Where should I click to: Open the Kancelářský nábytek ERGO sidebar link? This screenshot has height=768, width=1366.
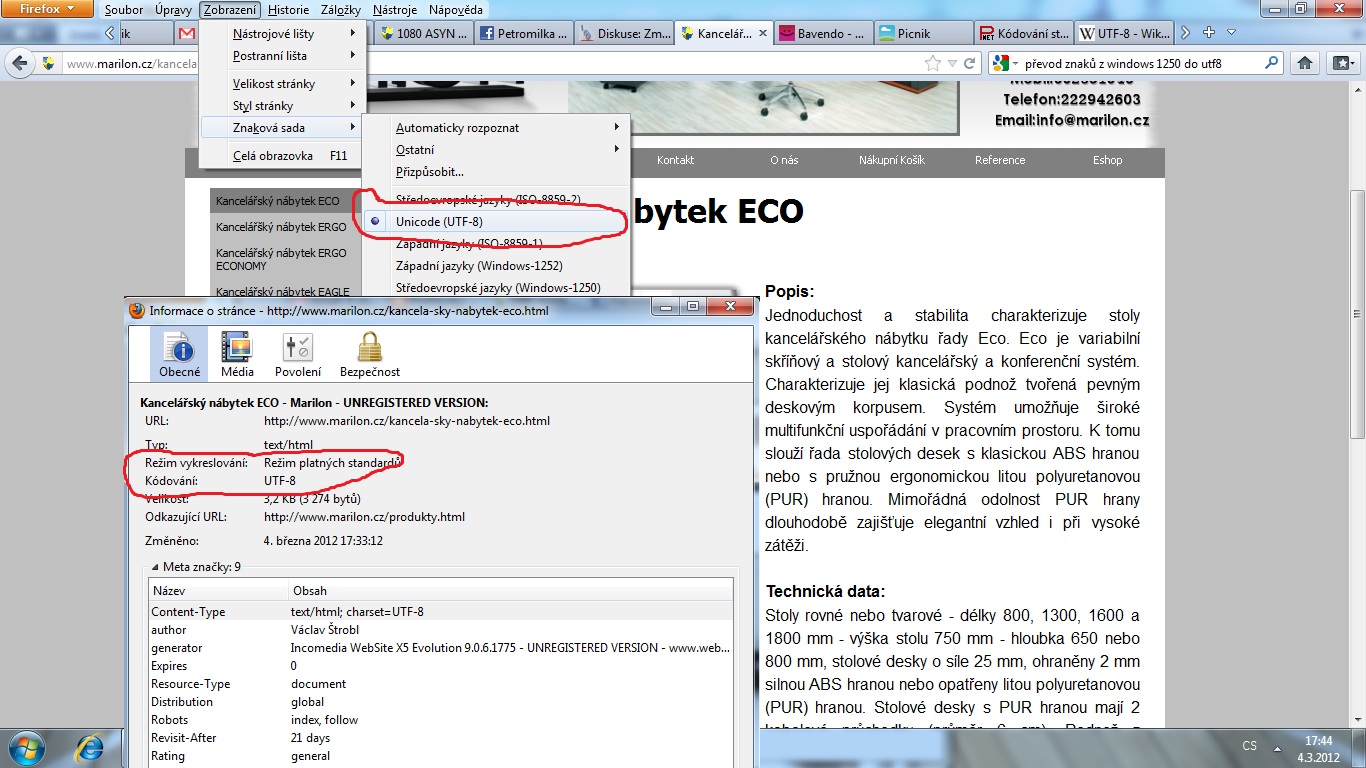tap(281, 227)
